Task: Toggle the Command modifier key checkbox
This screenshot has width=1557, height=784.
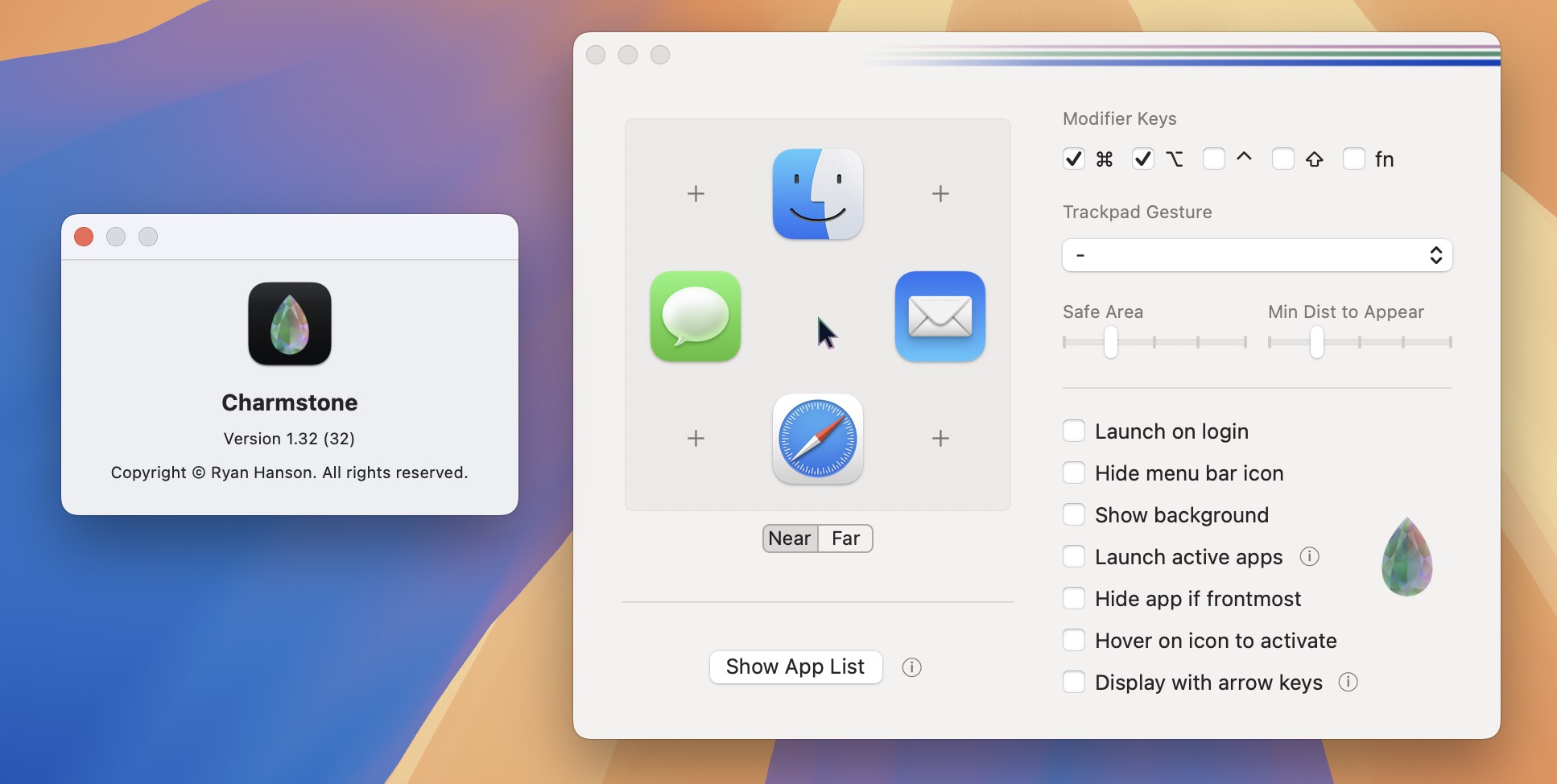Action: pyautogui.click(x=1074, y=159)
